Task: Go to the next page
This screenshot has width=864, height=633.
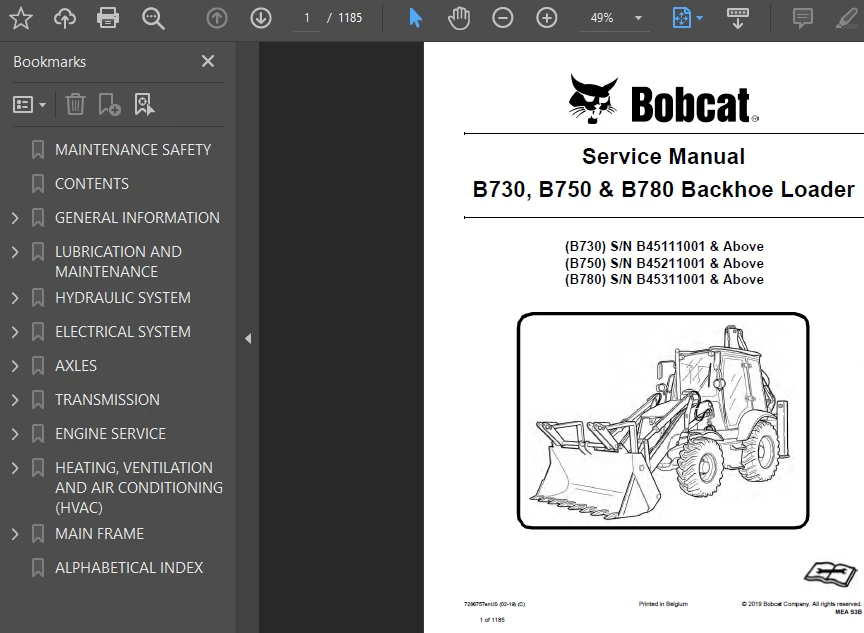Action: 260,17
